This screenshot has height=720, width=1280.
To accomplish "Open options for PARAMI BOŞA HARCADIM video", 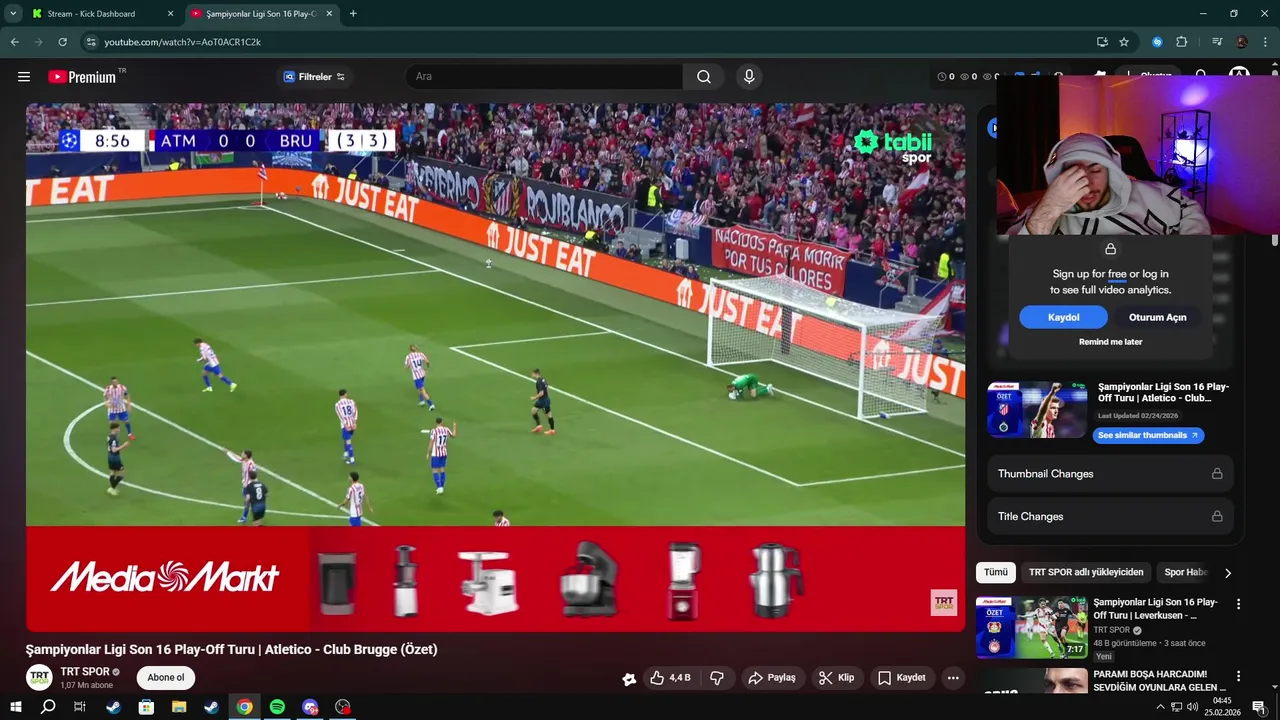I will [1238, 676].
